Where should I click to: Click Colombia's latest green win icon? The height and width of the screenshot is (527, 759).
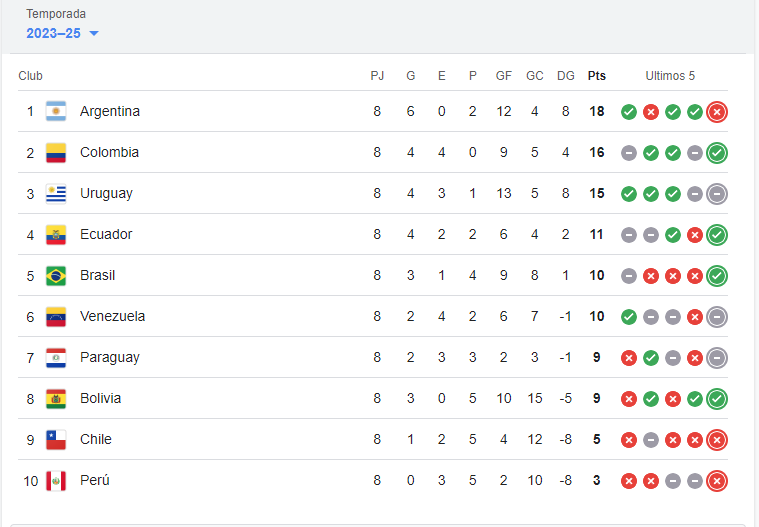(x=717, y=153)
